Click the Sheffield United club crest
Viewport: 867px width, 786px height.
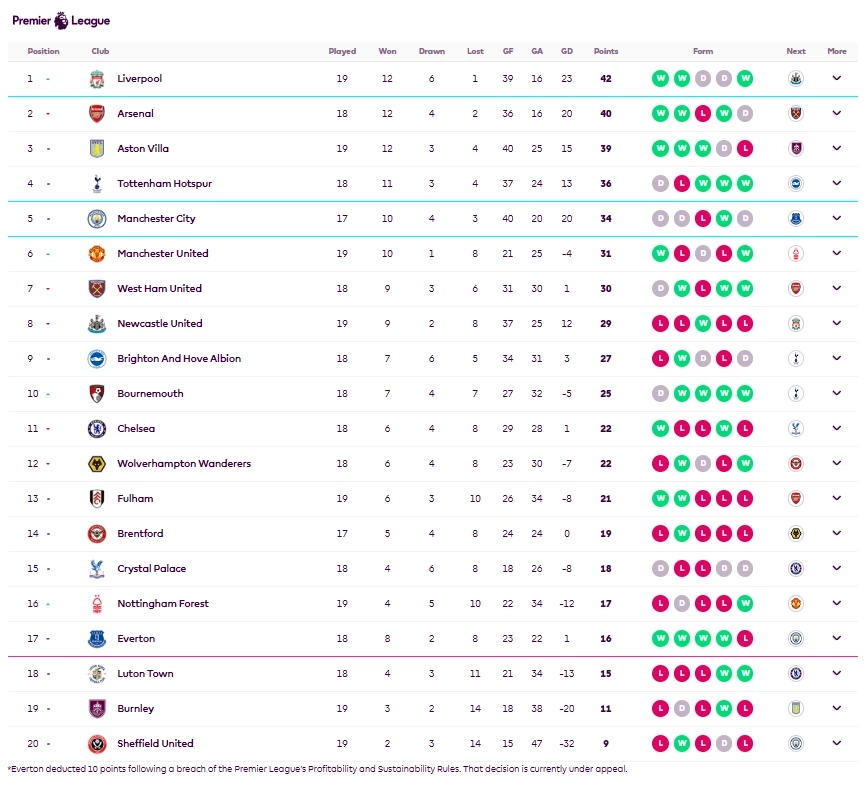[96, 744]
